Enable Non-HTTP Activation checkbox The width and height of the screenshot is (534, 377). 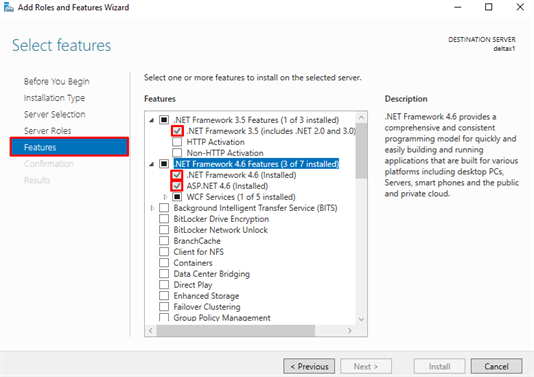(x=177, y=153)
